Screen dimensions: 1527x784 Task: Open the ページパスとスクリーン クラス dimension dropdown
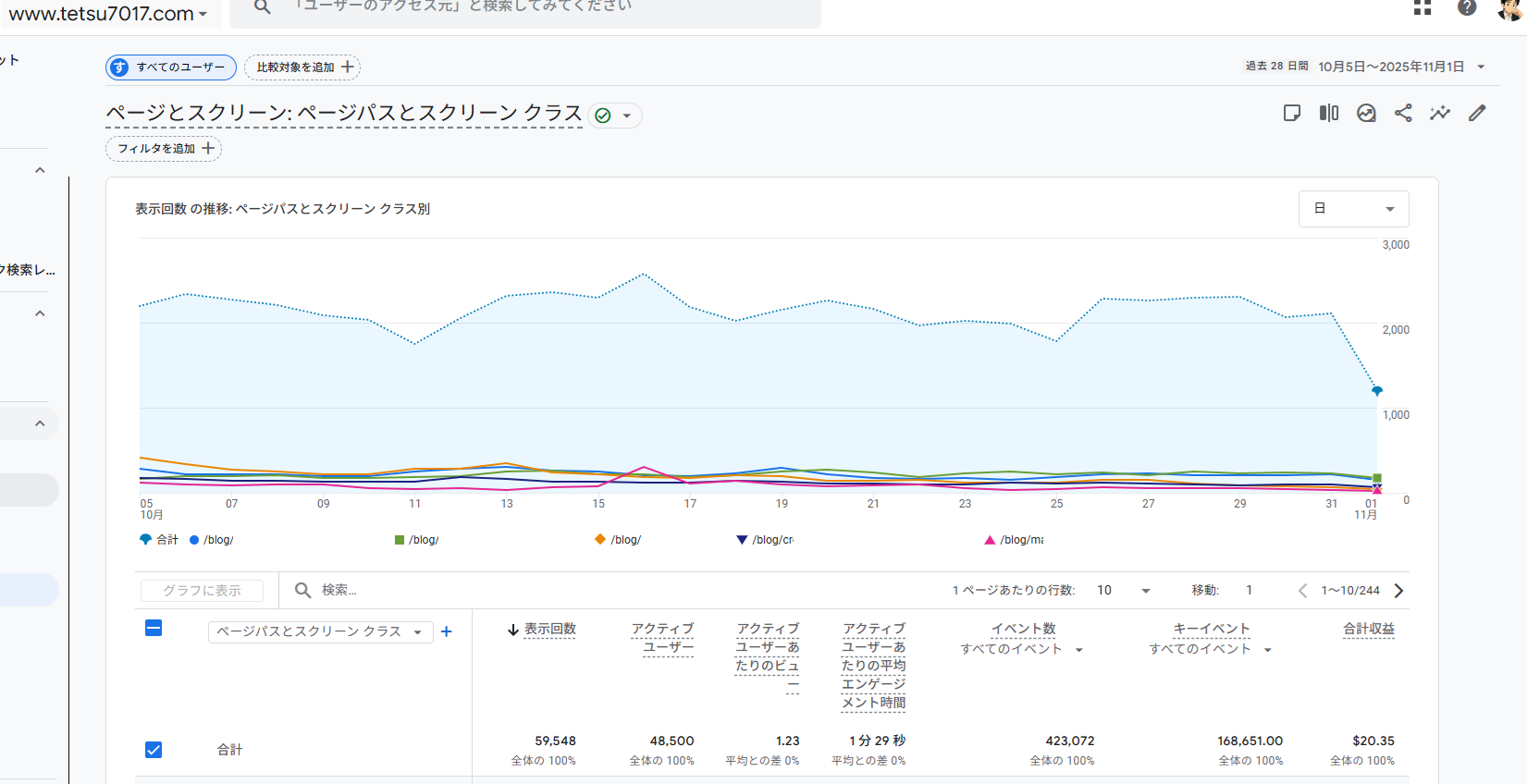(x=320, y=631)
